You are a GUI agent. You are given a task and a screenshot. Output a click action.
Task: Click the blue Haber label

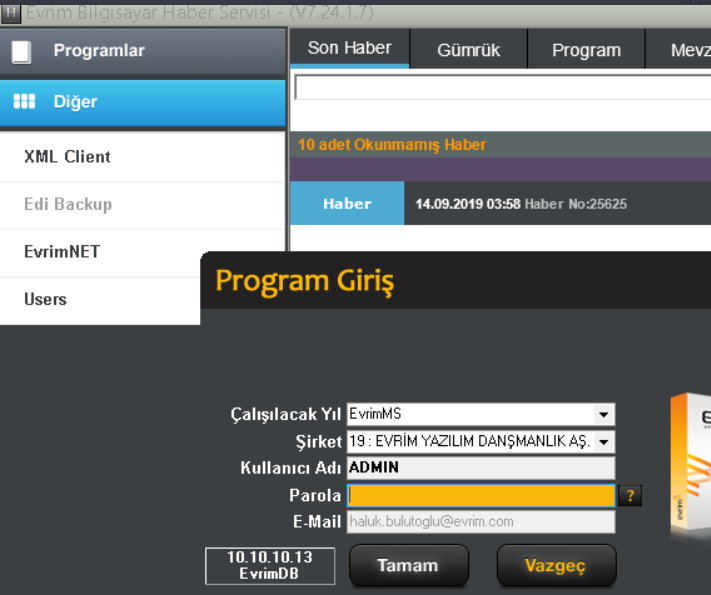coord(347,204)
